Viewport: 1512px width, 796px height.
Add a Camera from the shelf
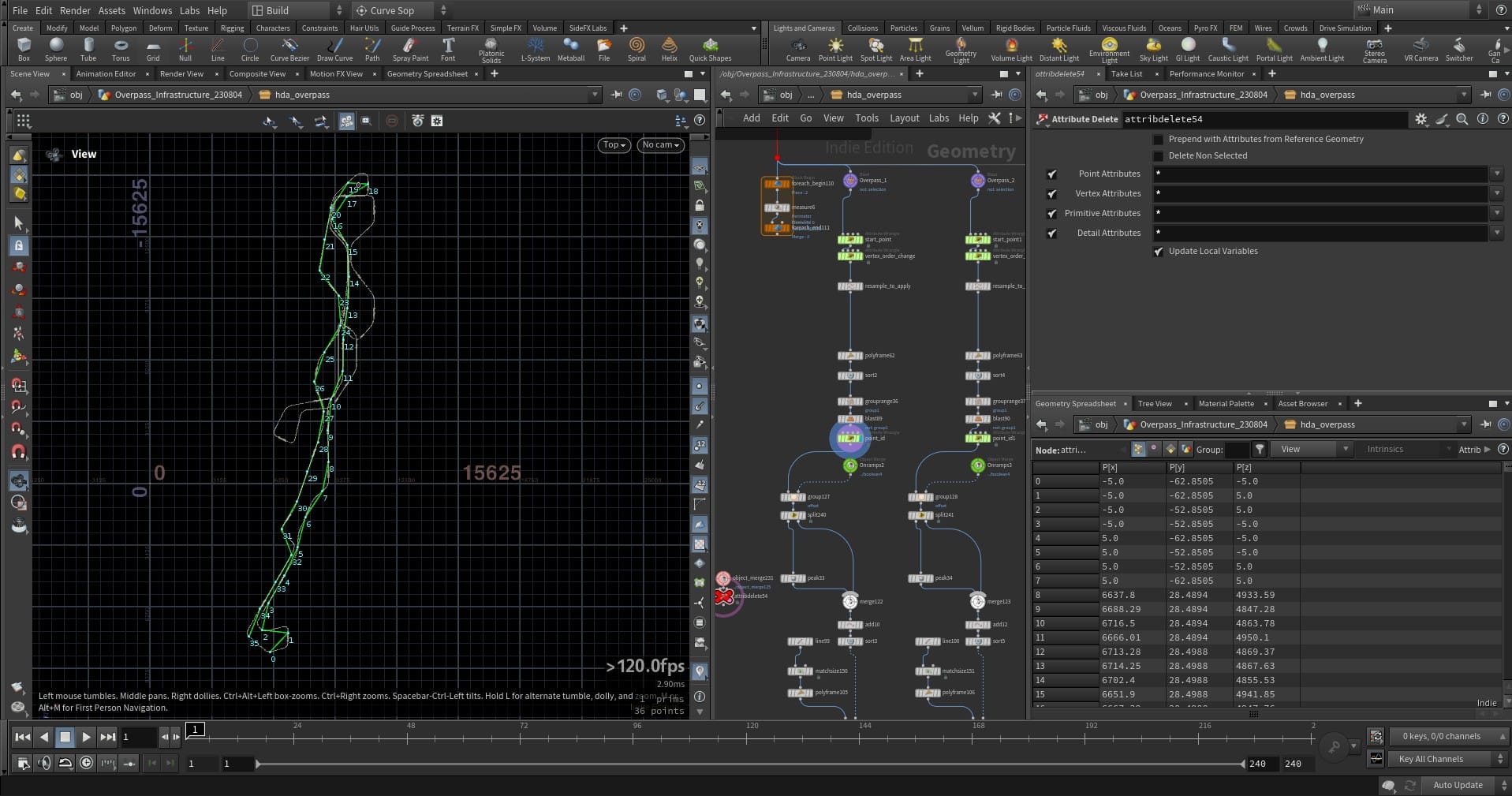[x=797, y=49]
